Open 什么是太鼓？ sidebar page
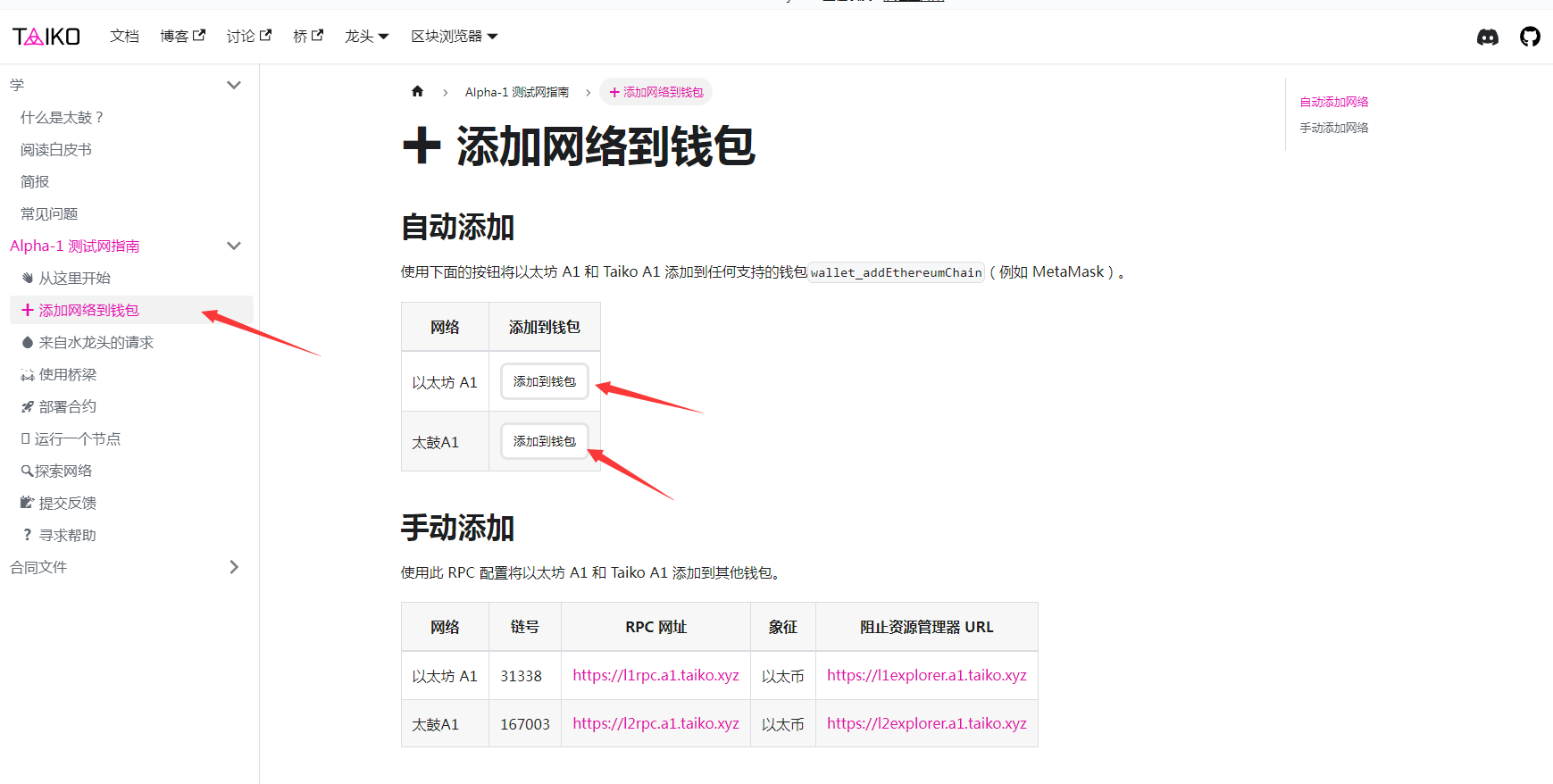 pyautogui.click(x=63, y=117)
